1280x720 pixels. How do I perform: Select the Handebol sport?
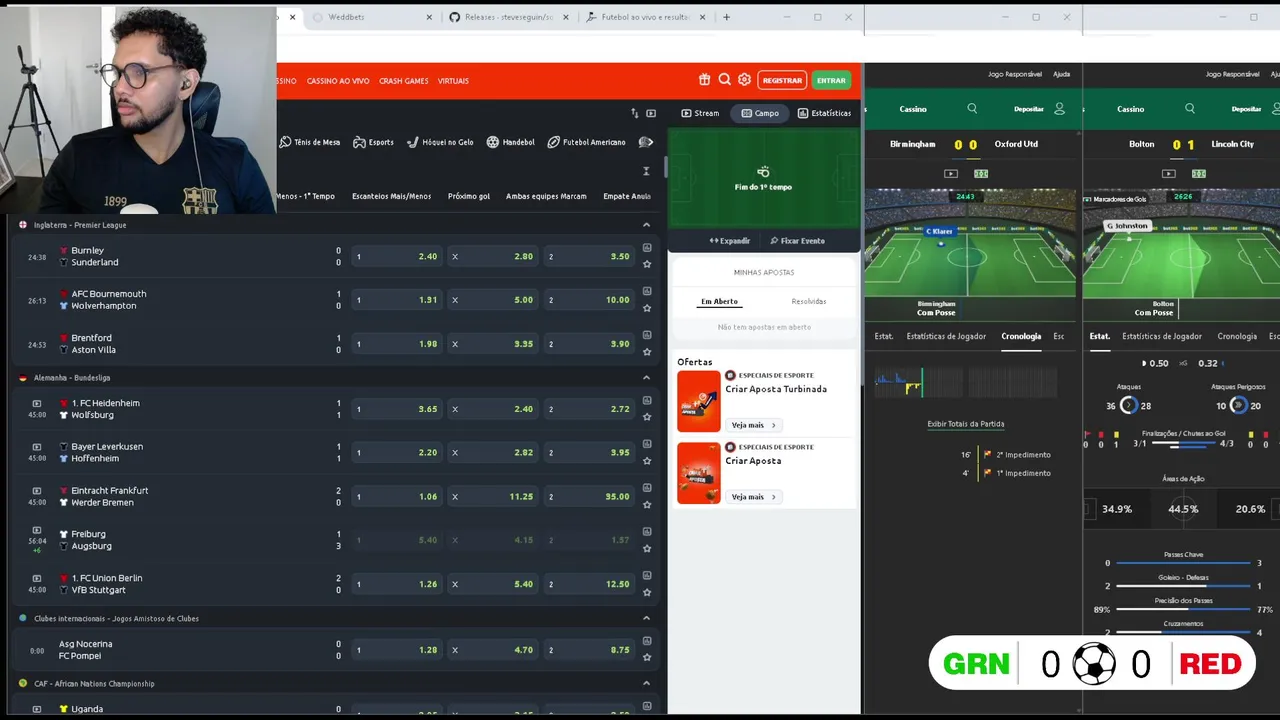click(x=511, y=142)
